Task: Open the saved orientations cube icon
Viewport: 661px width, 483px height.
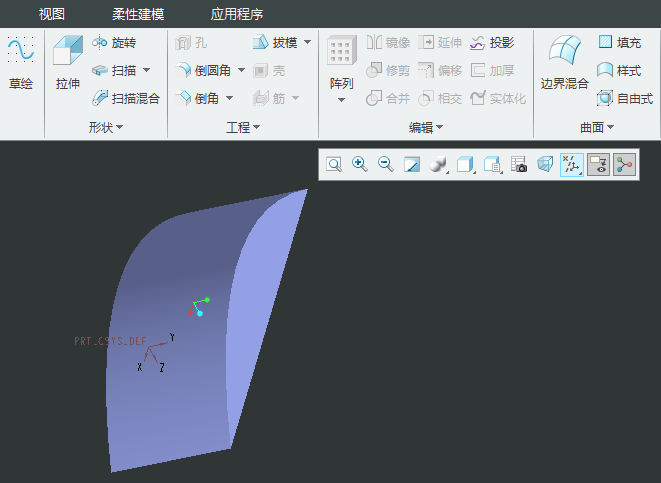Action: click(465, 164)
